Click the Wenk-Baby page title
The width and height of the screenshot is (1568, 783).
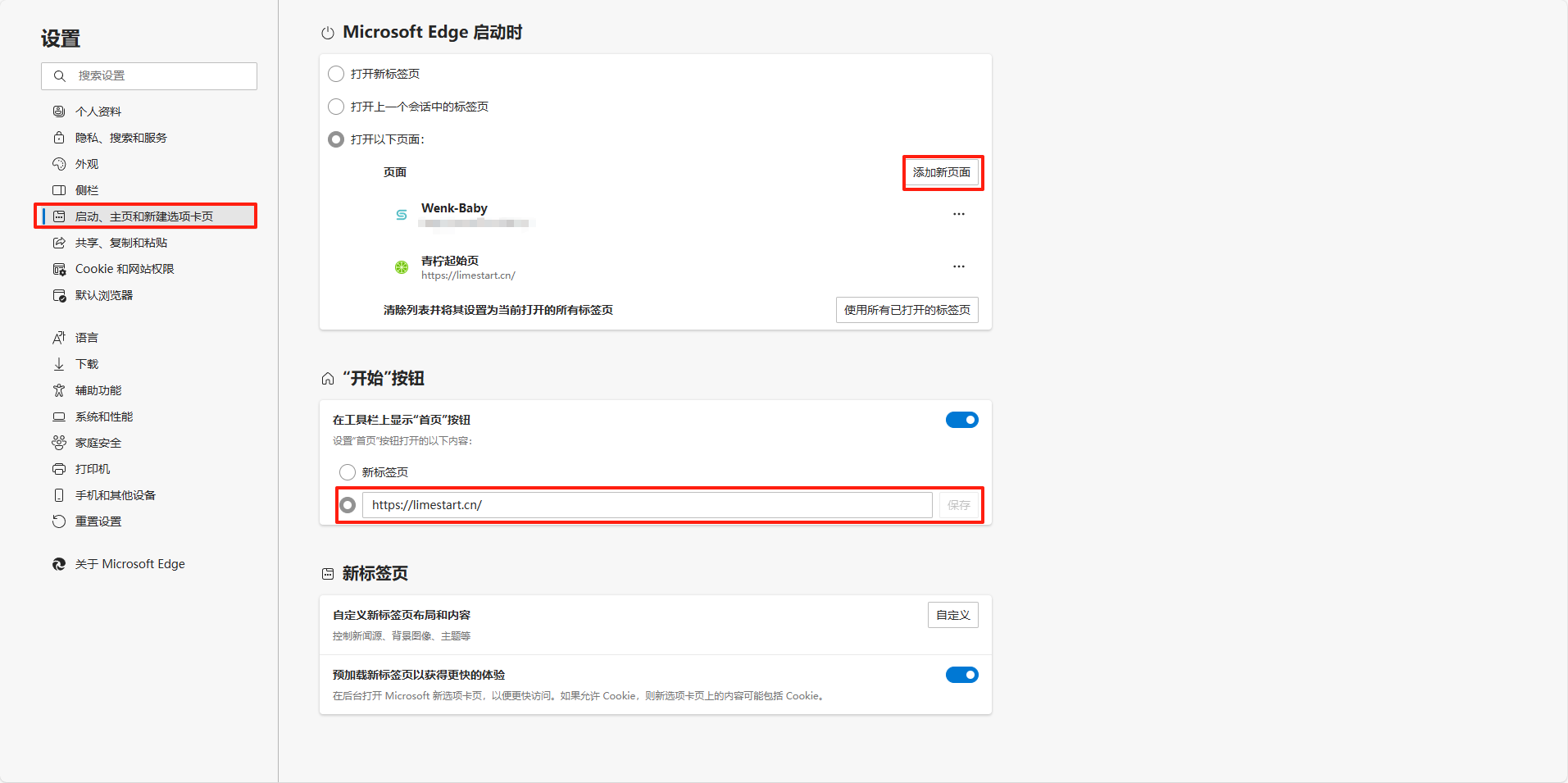pyautogui.click(x=454, y=208)
